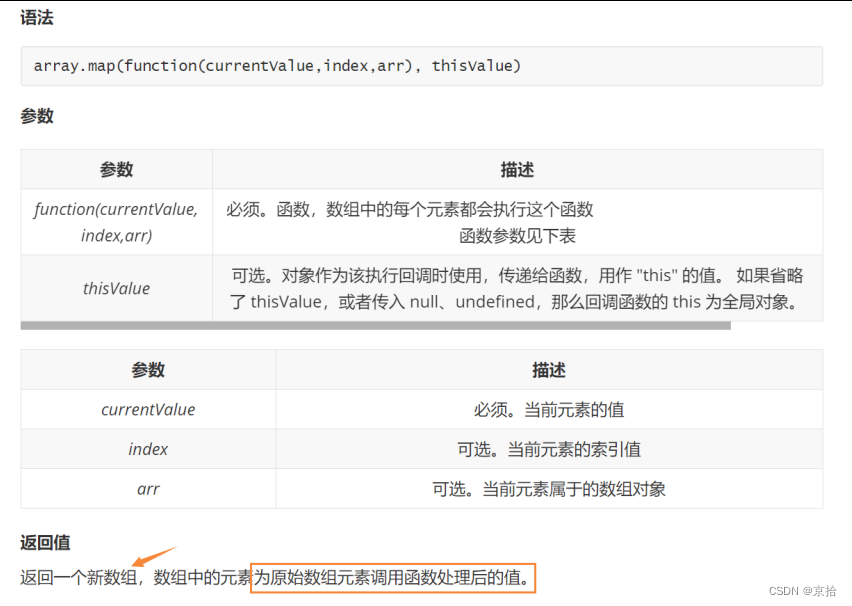Click the thisValue description starting '可选。对象作为该执行回调时使用'
The width and height of the screenshot is (852, 606).
(x=517, y=288)
